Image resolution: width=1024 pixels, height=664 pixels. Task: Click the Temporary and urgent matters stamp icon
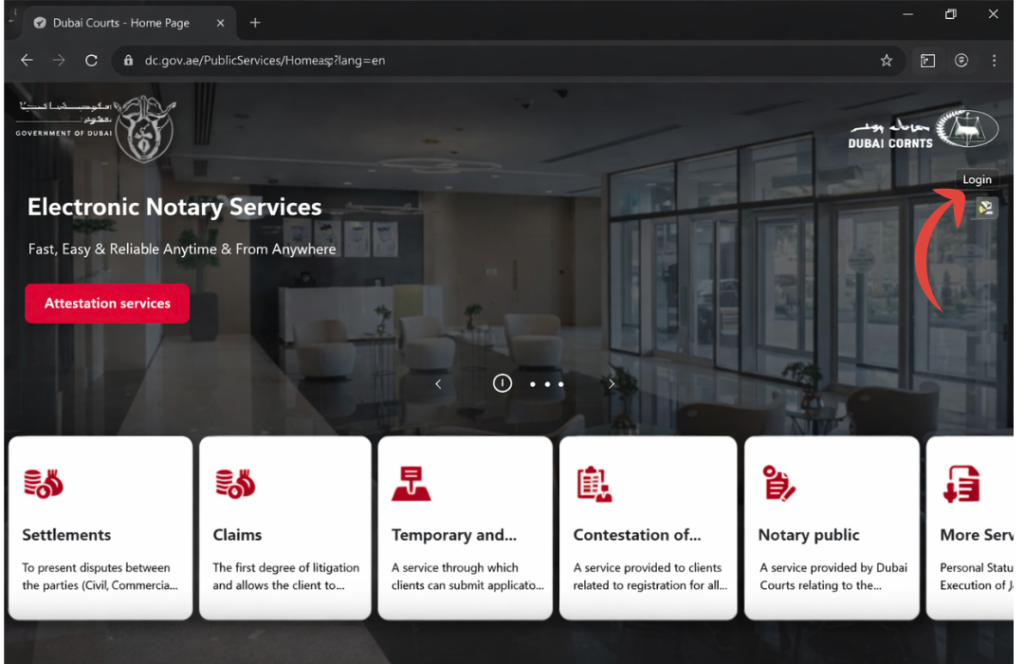(x=411, y=483)
